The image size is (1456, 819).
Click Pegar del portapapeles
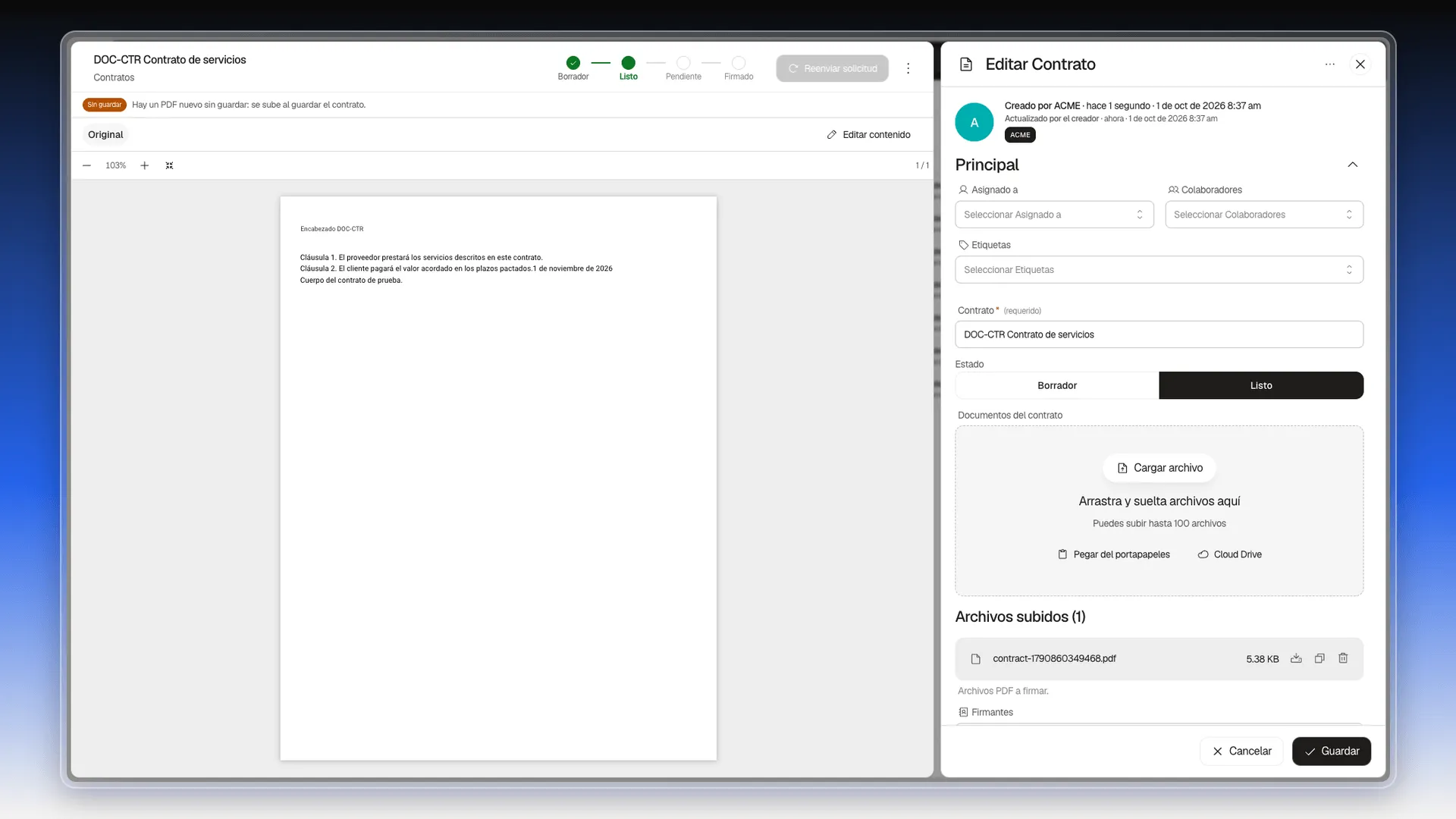(1113, 554)
